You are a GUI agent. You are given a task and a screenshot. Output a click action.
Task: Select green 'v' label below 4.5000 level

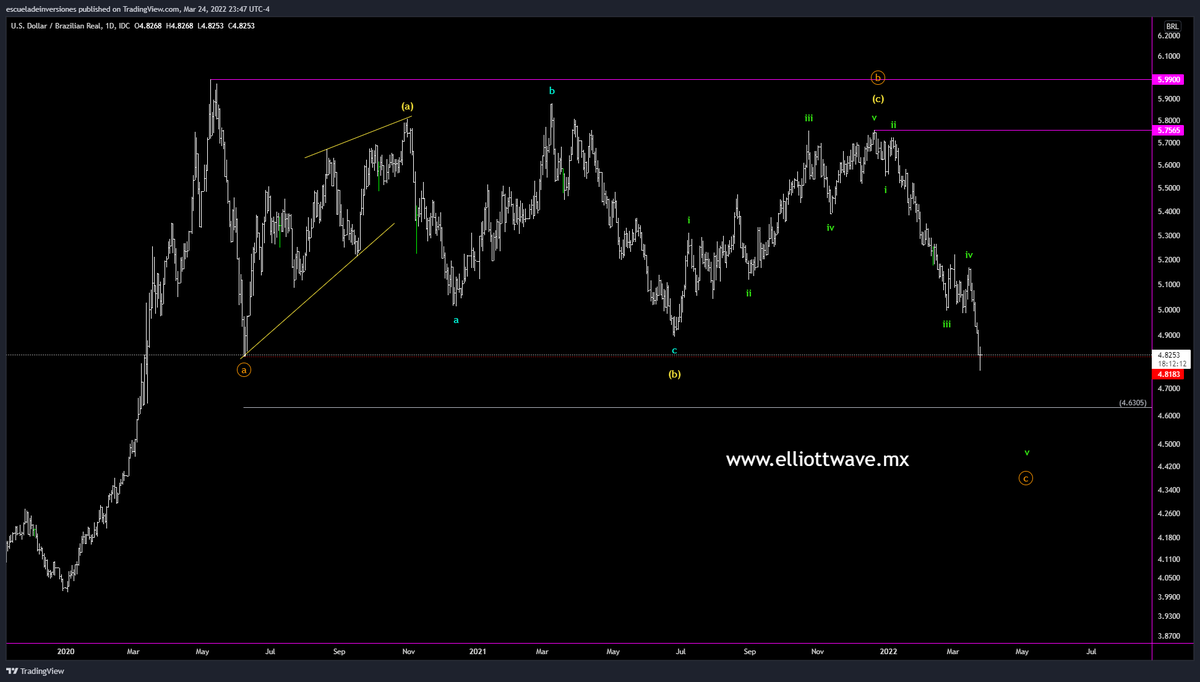1026,453
